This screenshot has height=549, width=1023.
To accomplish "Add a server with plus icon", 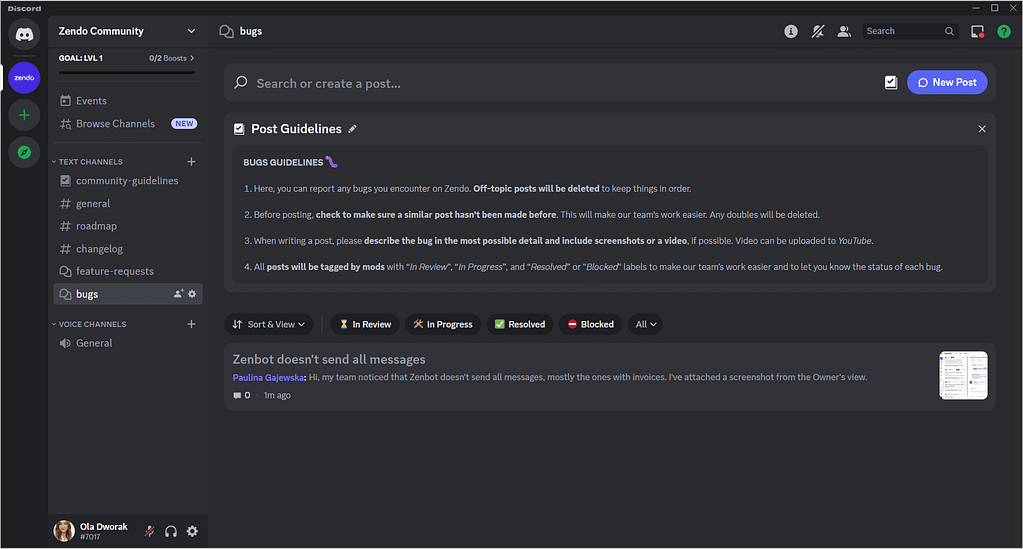I will pos(24,116).
